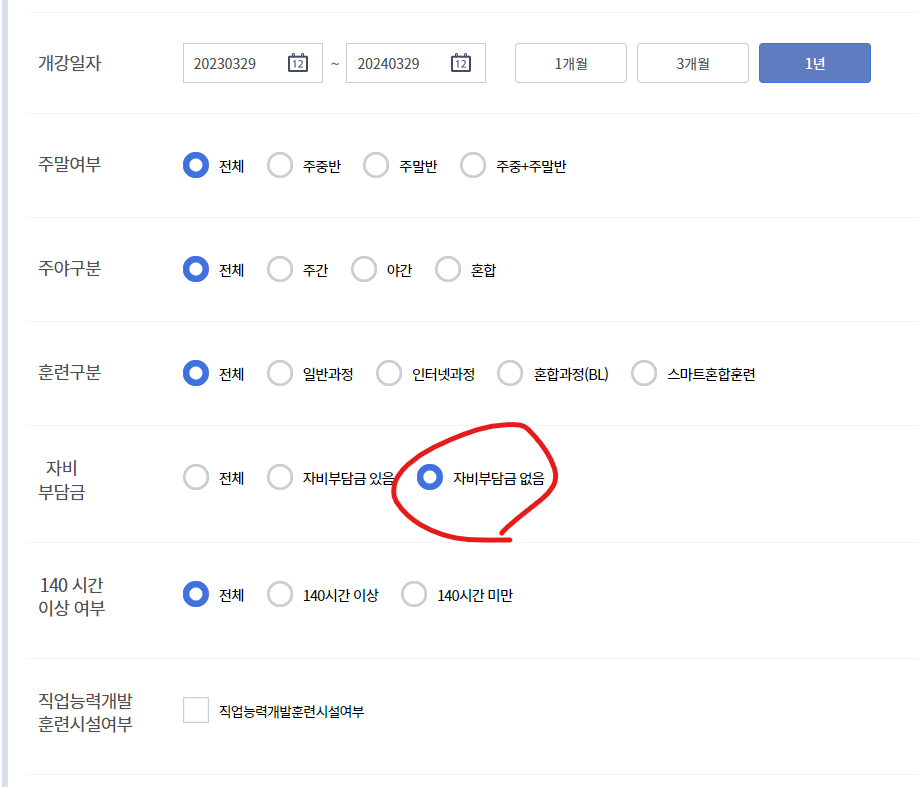The height and width of the screenshot is (787, 919).
Task: Select 140시간 미만 option
Action: coord(414,593)
